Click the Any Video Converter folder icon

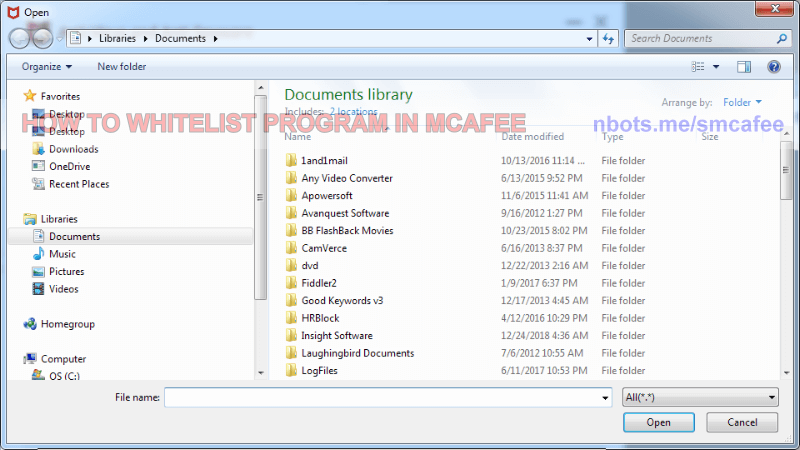[x=291, y=178]
